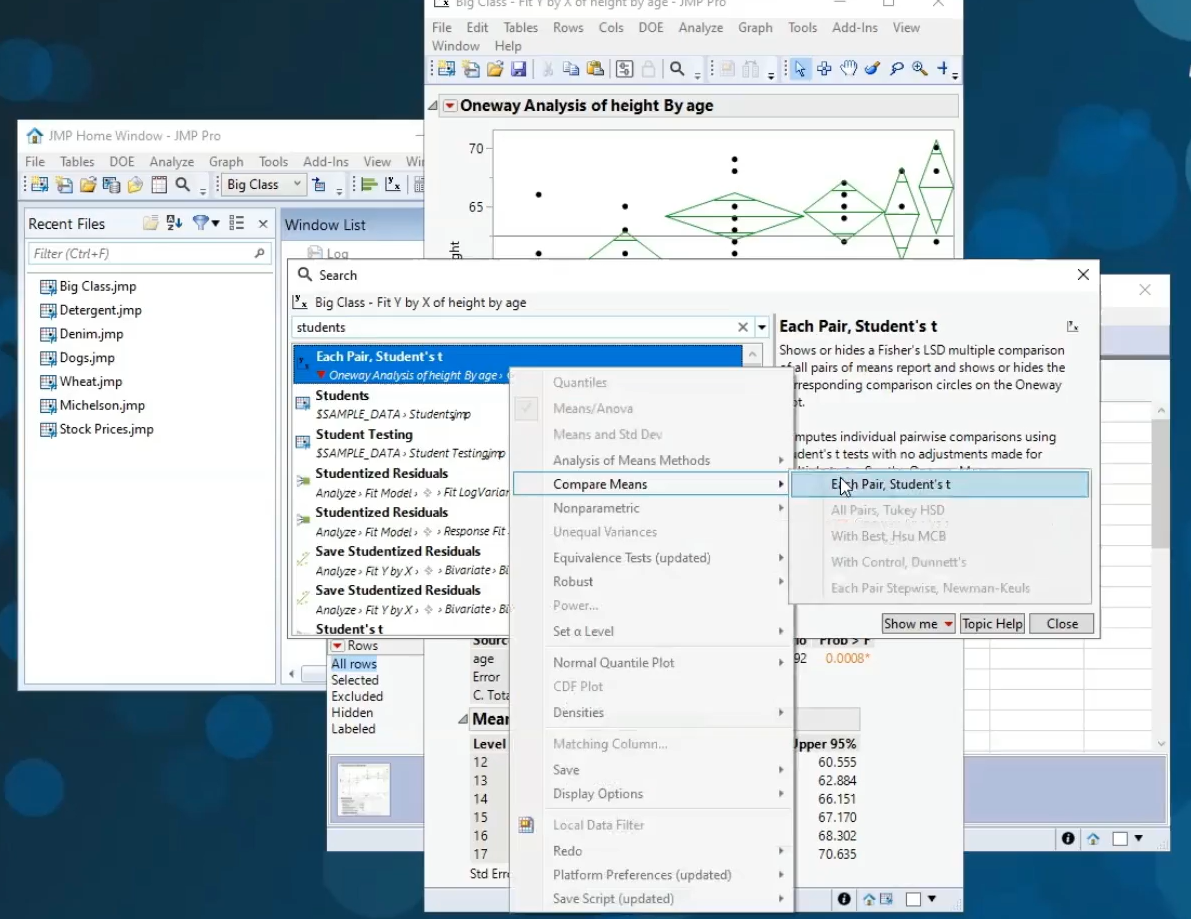Open the red triangle menu on Oneway Analysis

pyautogui.click(x=450, y=105)
